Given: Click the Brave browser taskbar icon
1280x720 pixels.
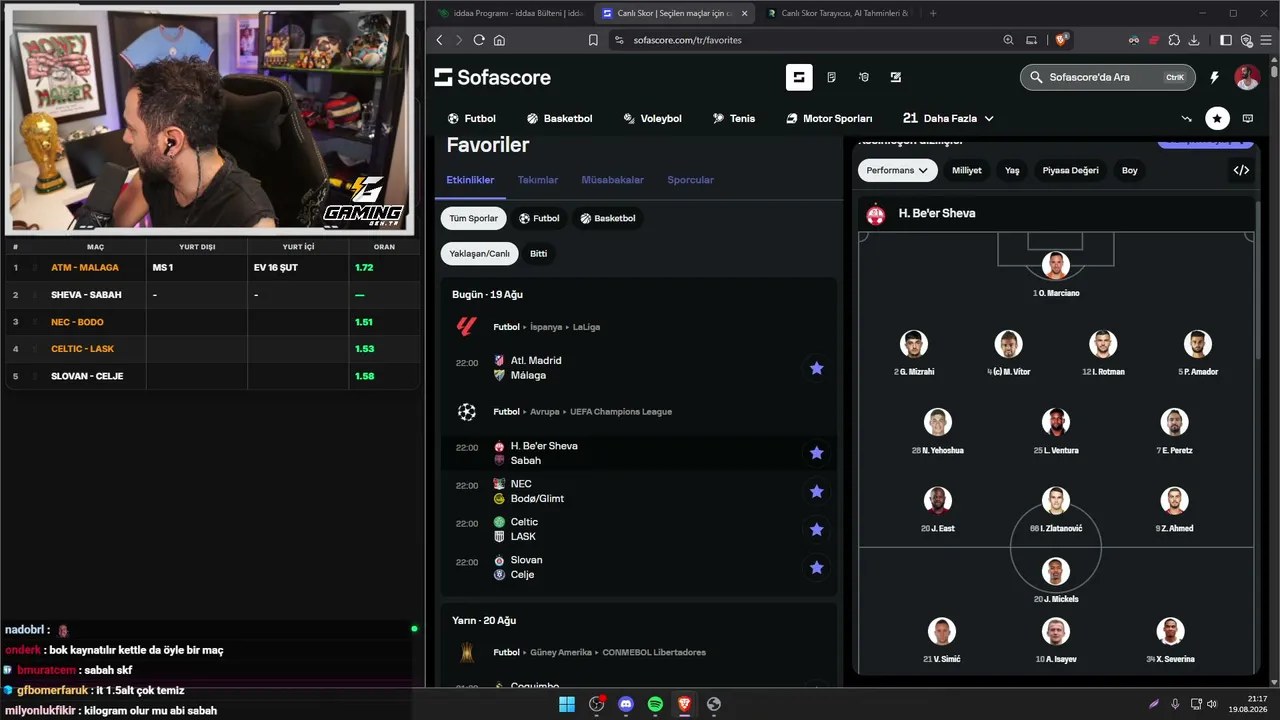Looking at the screenshot, I should point(684,704).
